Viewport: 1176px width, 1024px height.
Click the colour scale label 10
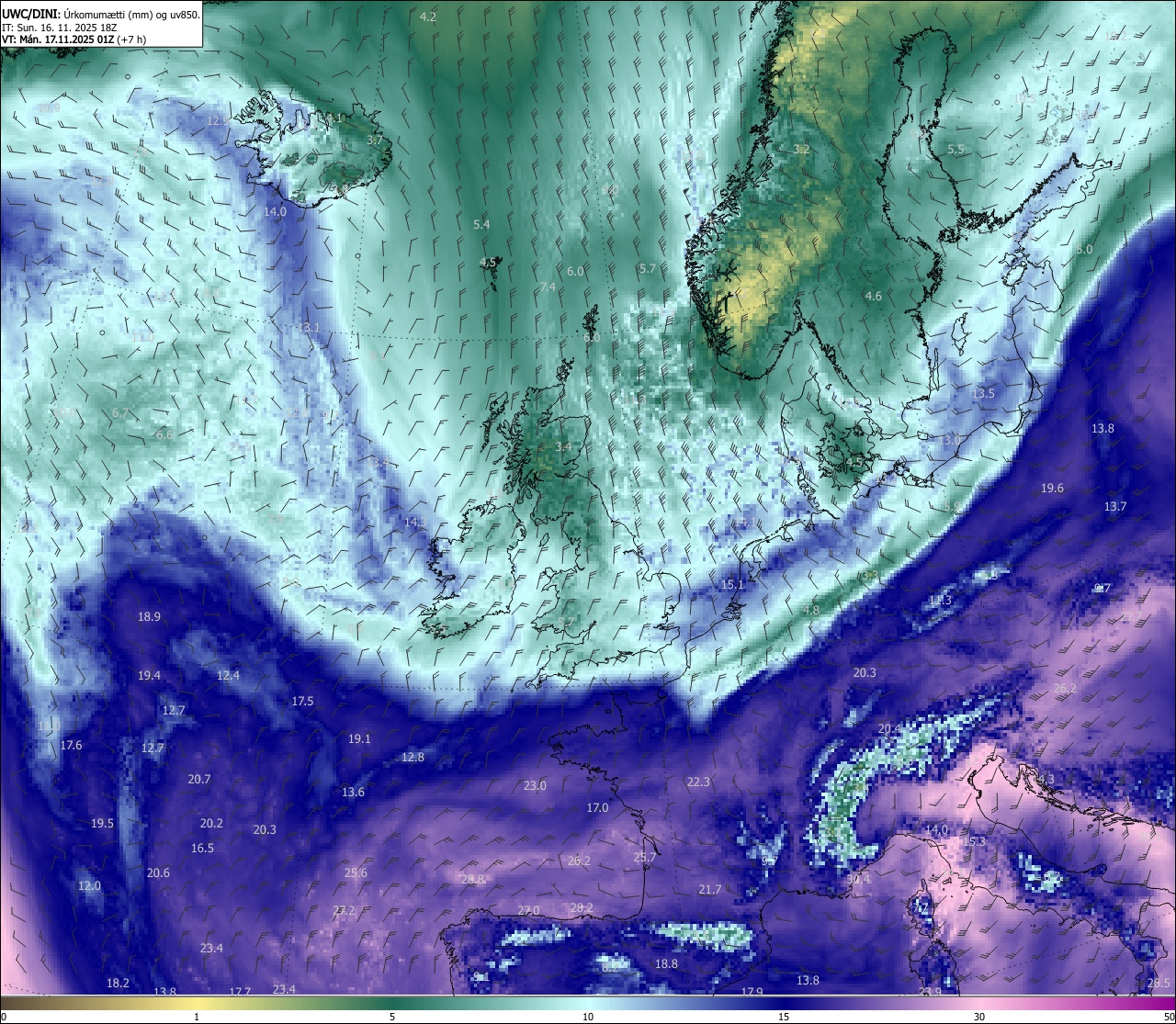(x=588, y=1017)
